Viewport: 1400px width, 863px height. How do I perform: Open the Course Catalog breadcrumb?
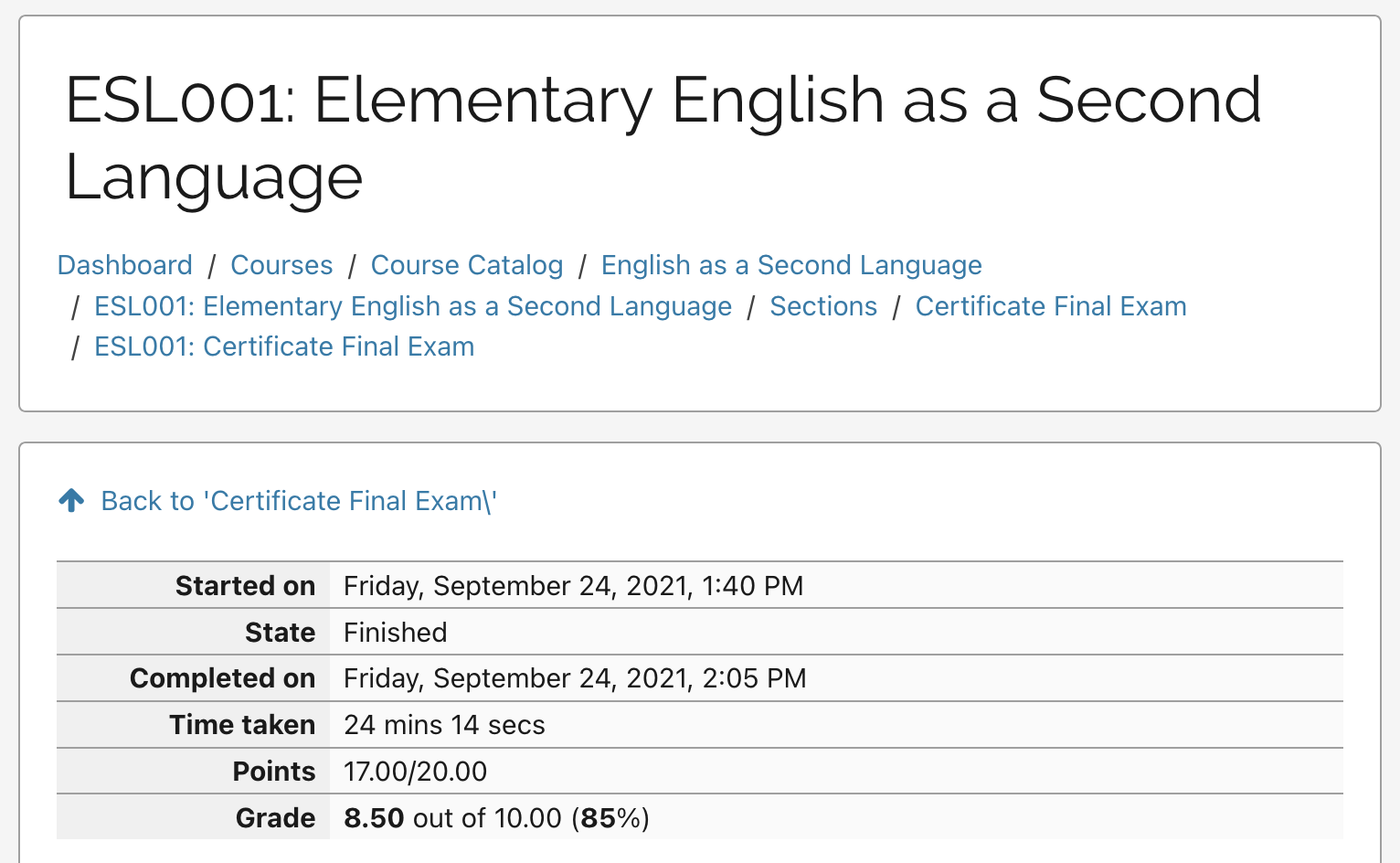[x=467, y=265]
